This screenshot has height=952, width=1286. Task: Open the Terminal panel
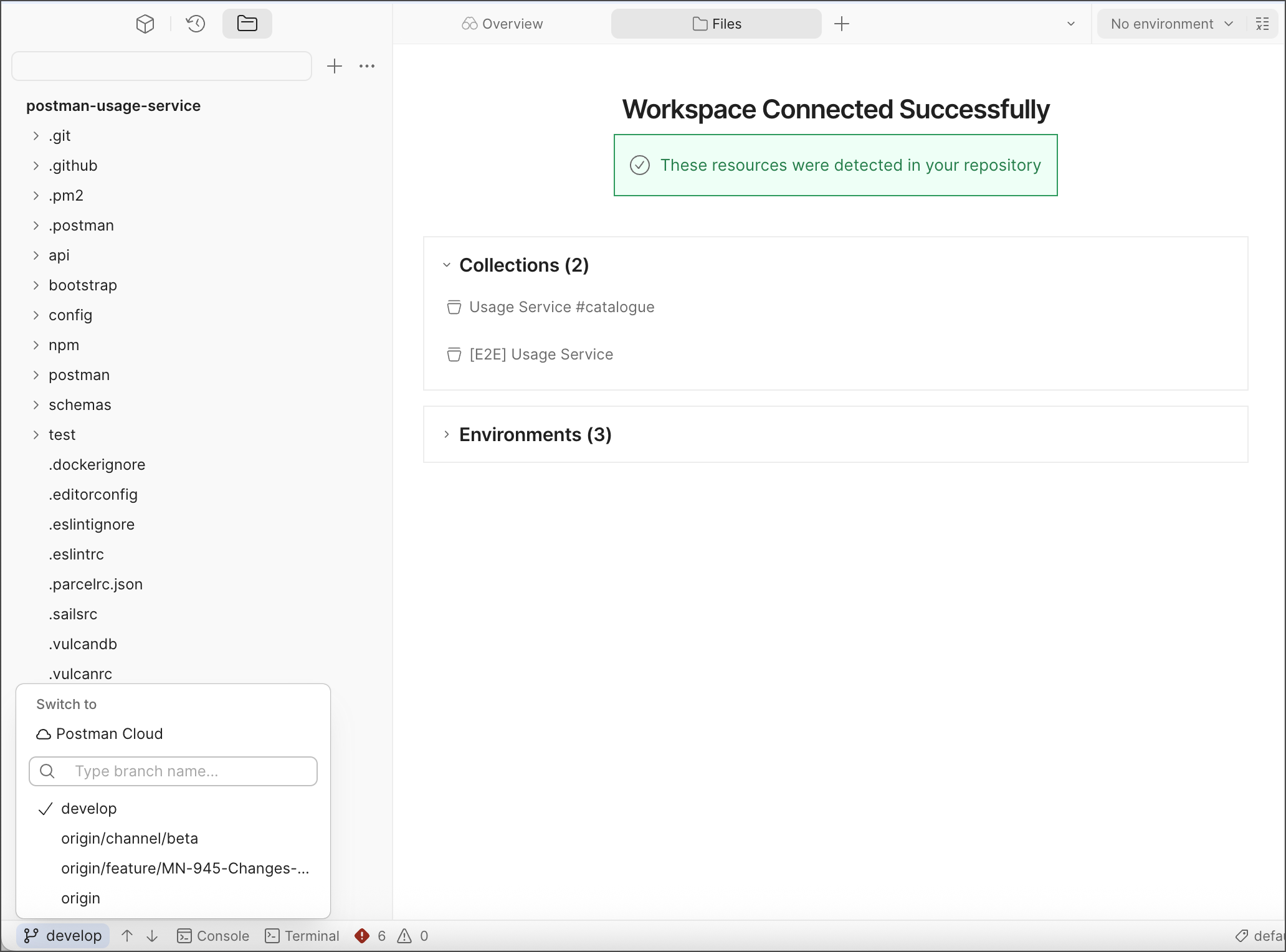(302, 936)
